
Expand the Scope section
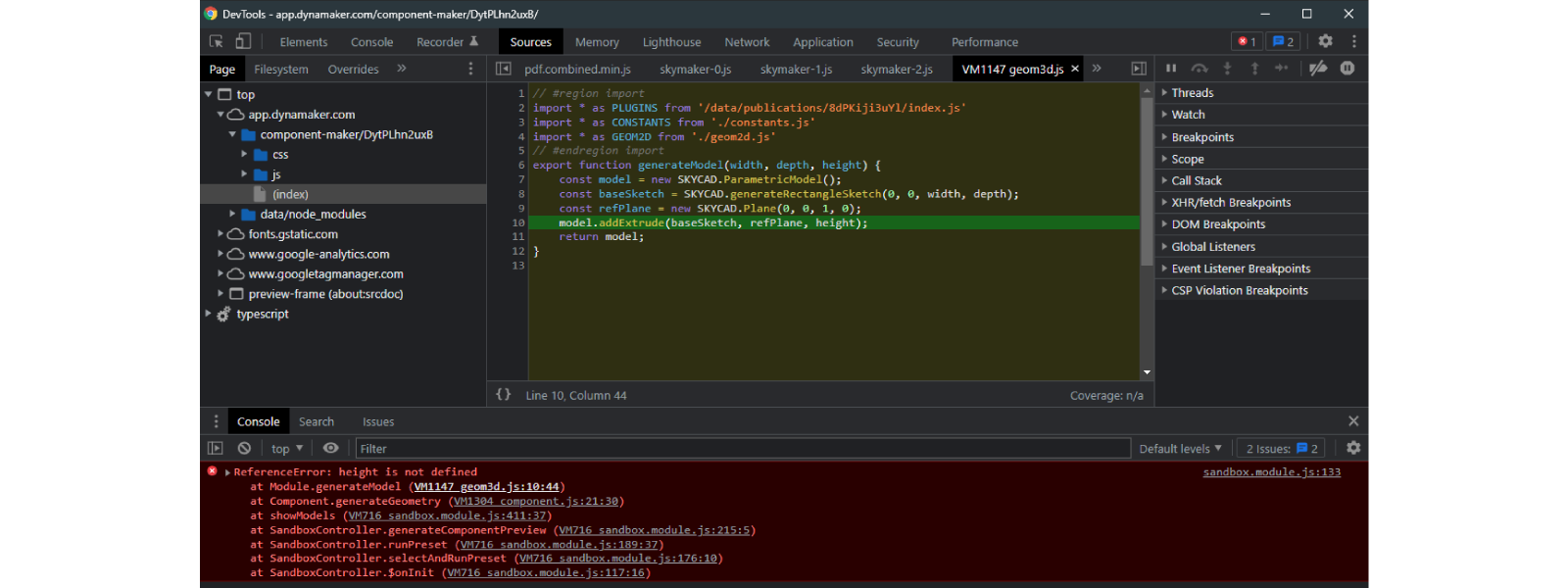tap(1164, 159)
